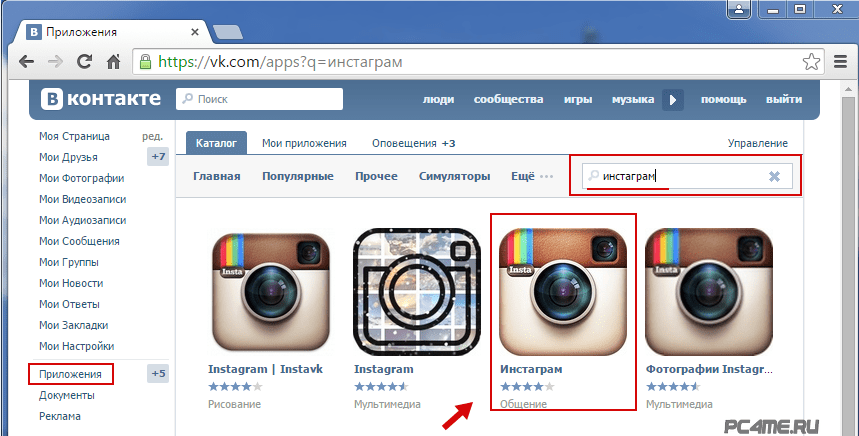Switch to Мои приложения tab

(x=304, y=143)
